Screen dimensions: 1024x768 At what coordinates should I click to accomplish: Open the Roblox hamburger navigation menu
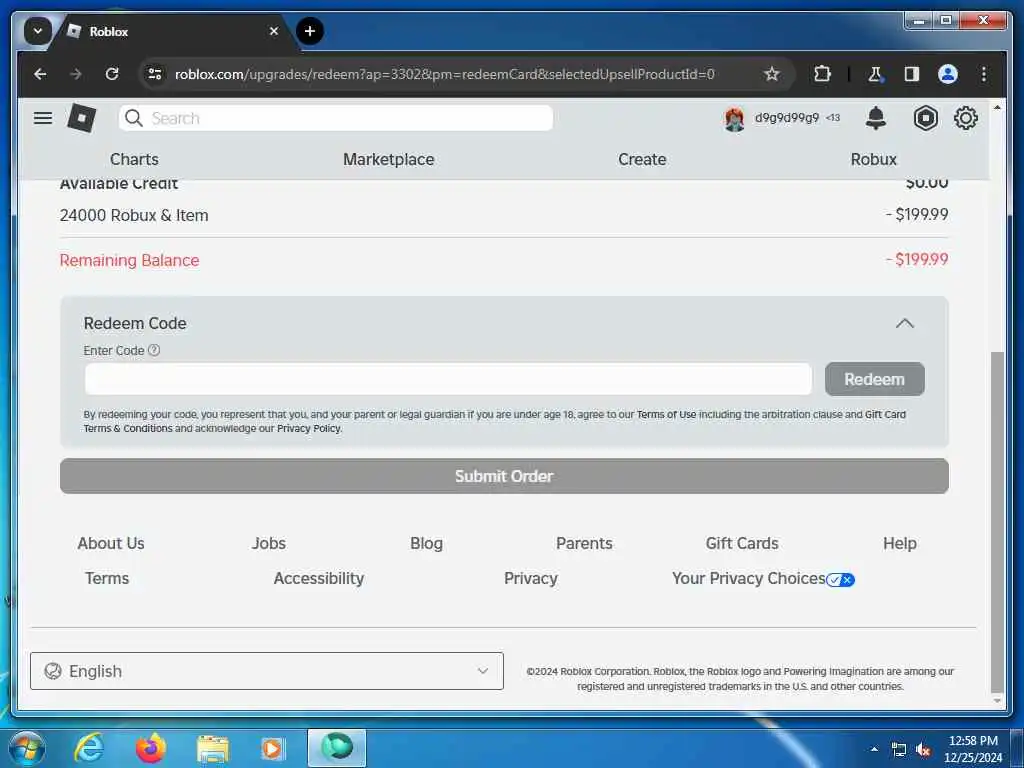point(43,118)
